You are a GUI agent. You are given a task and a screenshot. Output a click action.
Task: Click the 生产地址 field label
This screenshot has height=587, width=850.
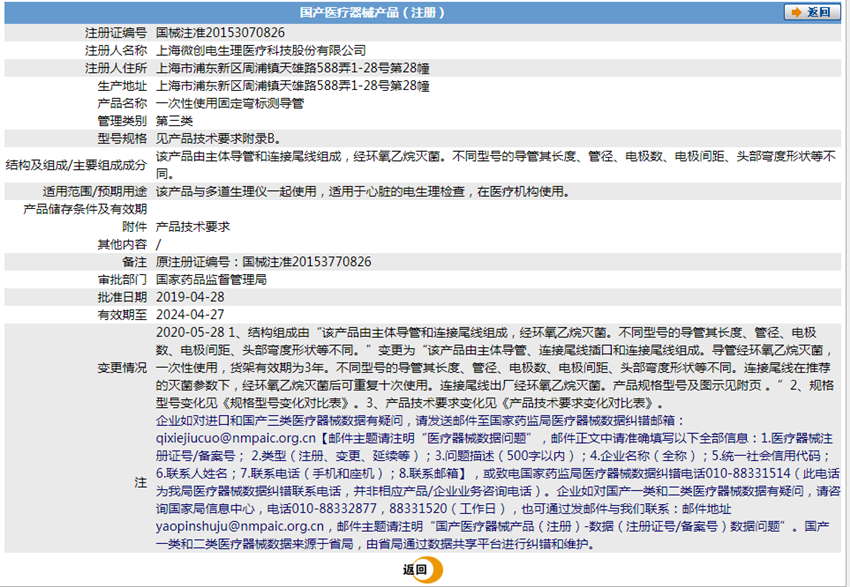coord(122,86)
